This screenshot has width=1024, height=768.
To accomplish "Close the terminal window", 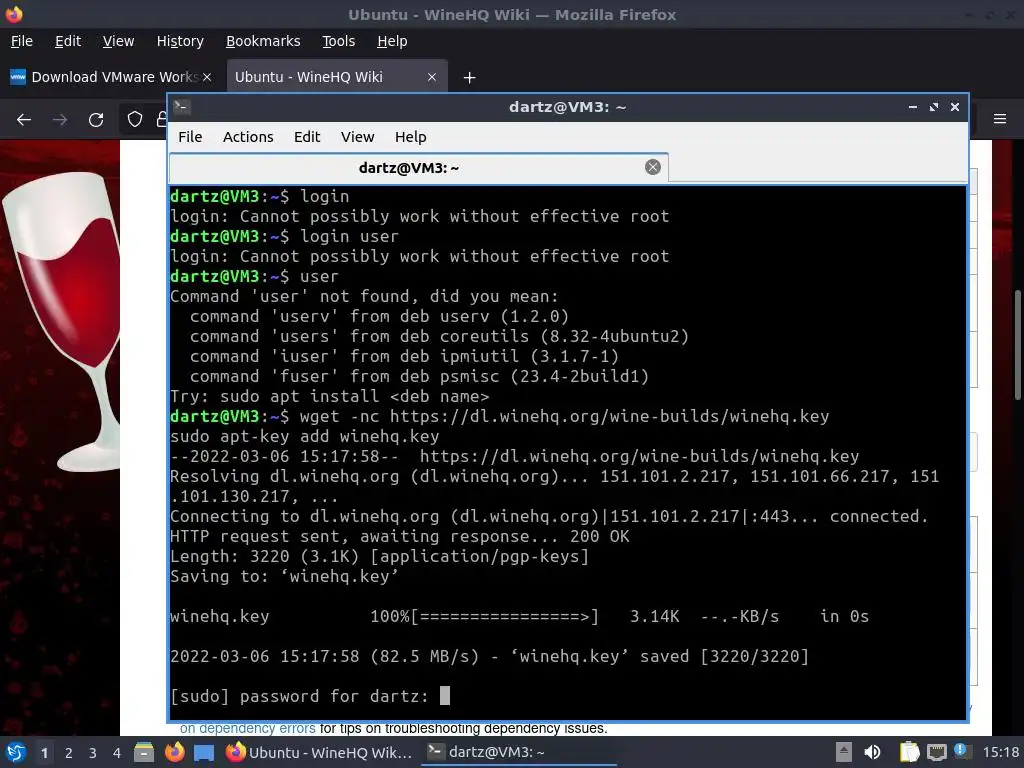I will [x=955, y=107].
